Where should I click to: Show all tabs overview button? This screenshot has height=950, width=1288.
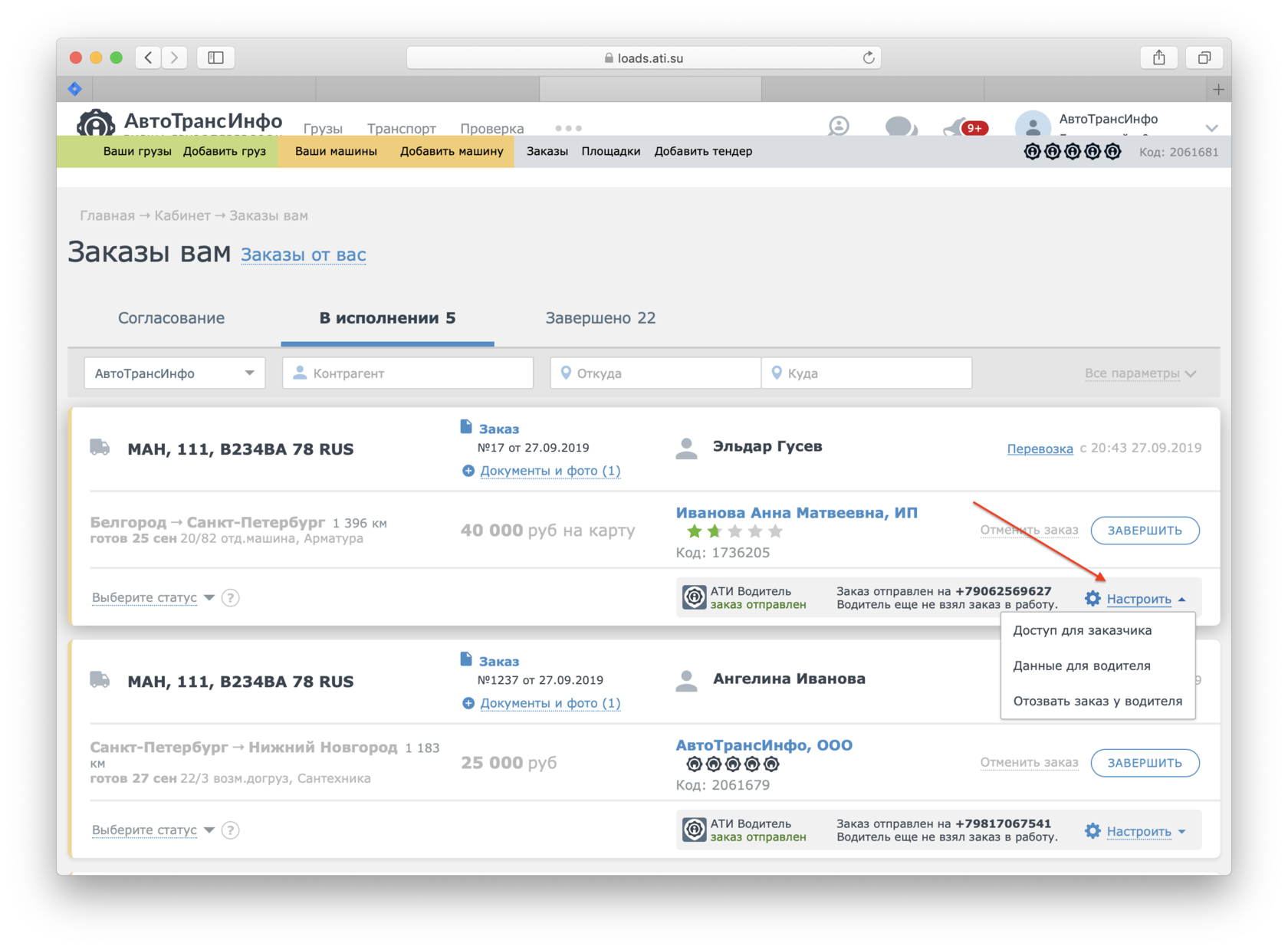1204,58
